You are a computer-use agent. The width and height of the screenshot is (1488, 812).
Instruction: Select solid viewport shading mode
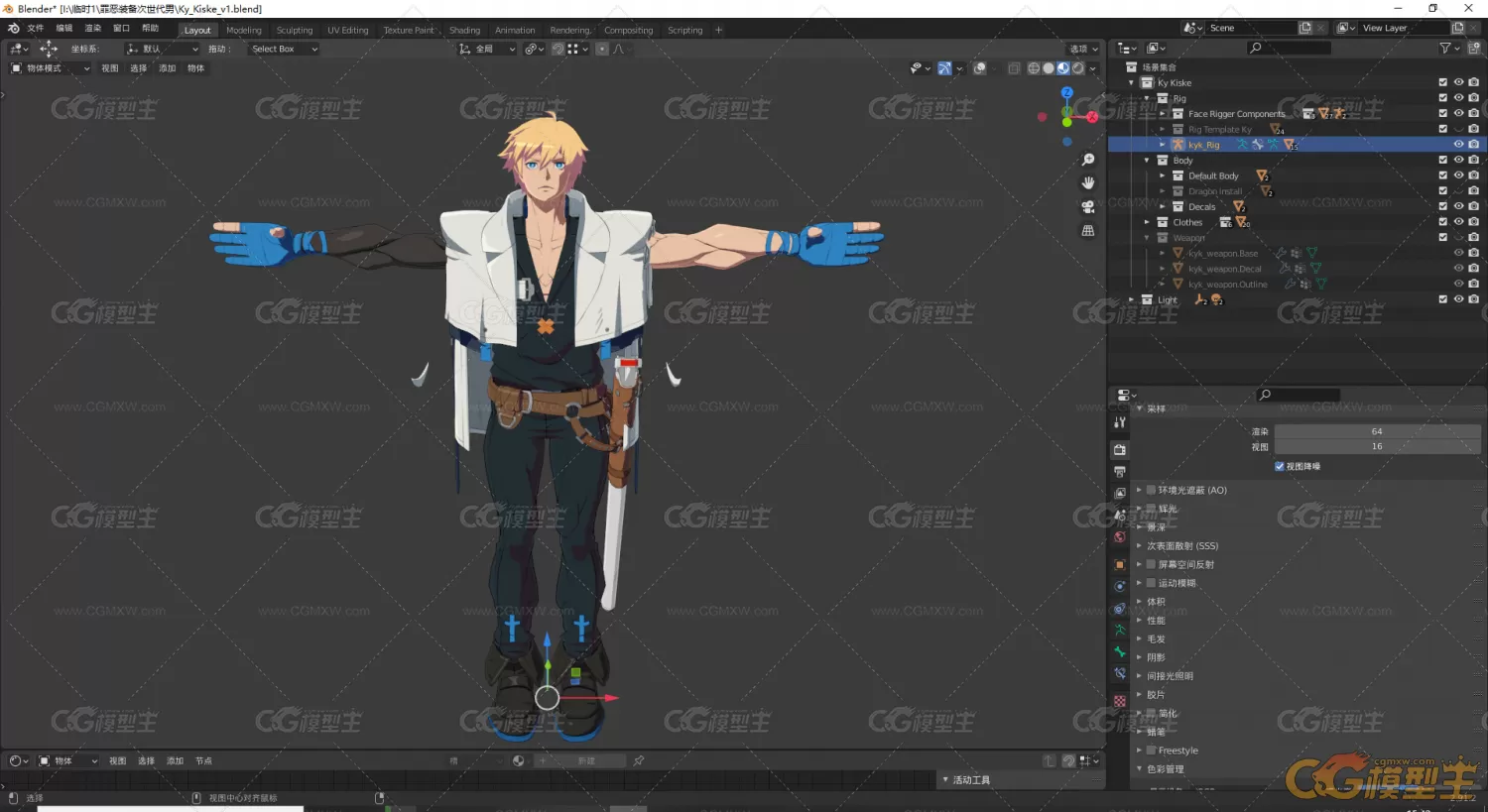1049,68
